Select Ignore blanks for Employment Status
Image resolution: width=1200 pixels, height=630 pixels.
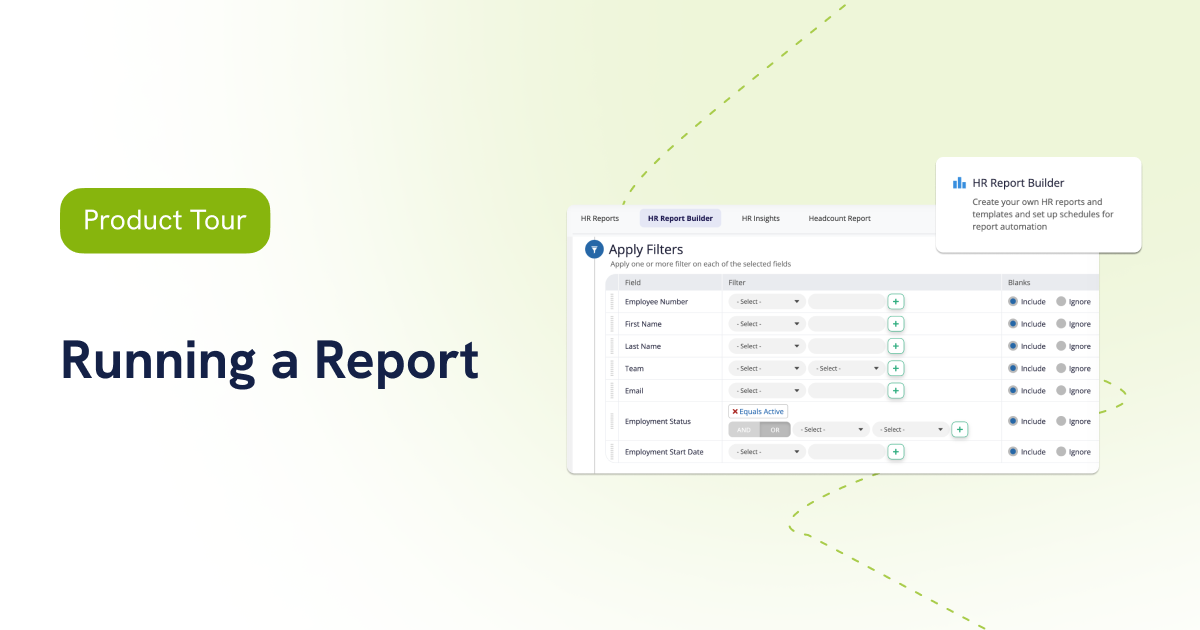pyautogui.click(x=1061, y=421)
